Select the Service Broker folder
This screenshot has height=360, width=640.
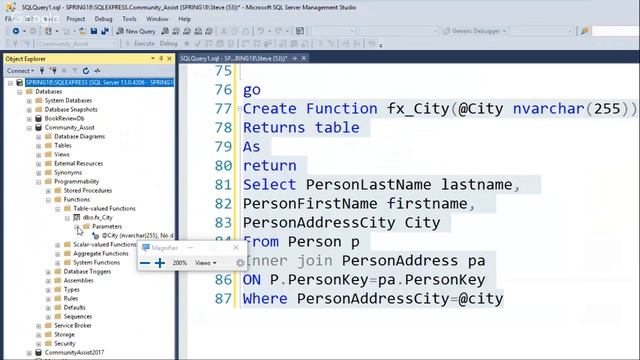point(73,325)
